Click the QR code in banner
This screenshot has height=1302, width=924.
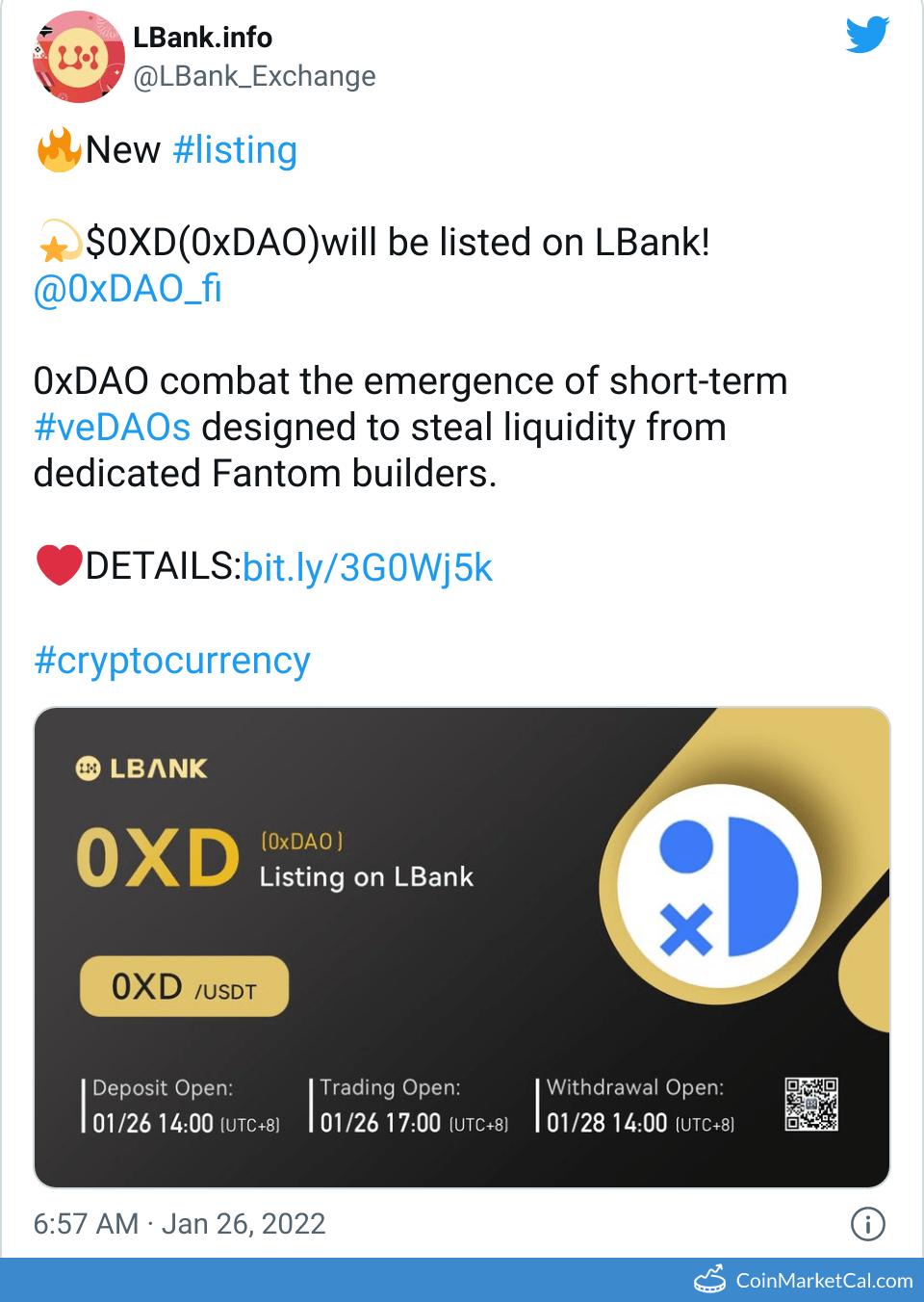[x=811, y=1104]
